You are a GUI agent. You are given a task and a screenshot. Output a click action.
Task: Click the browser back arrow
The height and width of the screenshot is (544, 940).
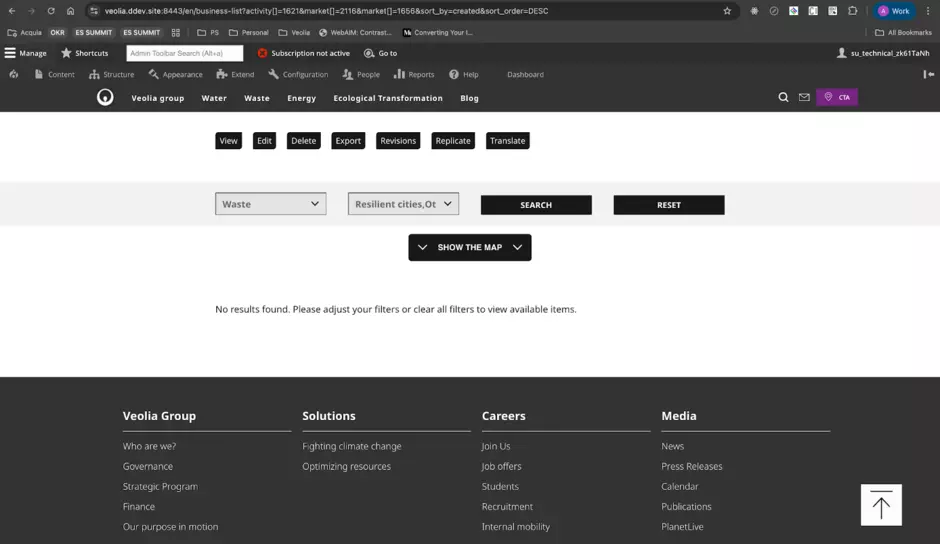(x=12, y=11)
